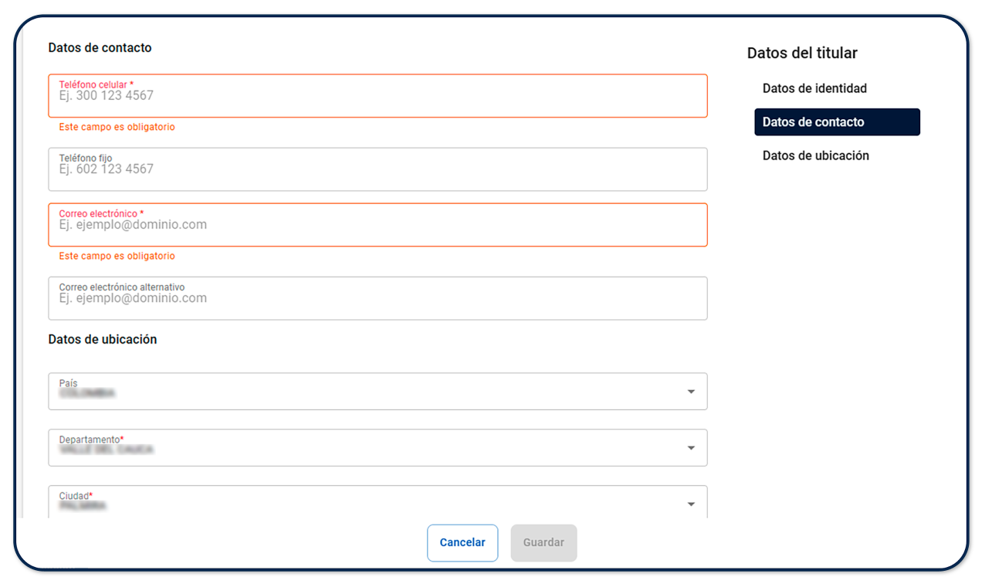Click the Datos de contacto form heading
Image resolution: width=987 pixels, height=586 pixels.
pyautogui.click(x=100, y=48)
